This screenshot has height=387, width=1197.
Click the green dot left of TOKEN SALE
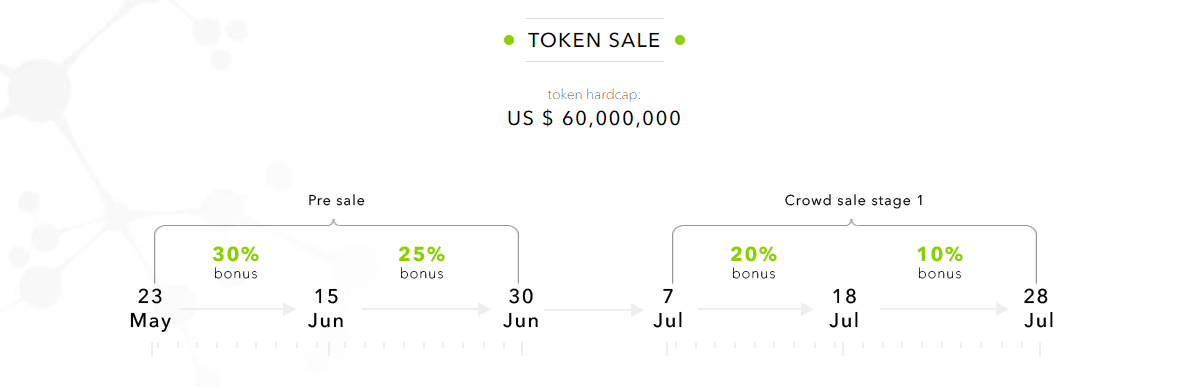click(x=508, y=40)
